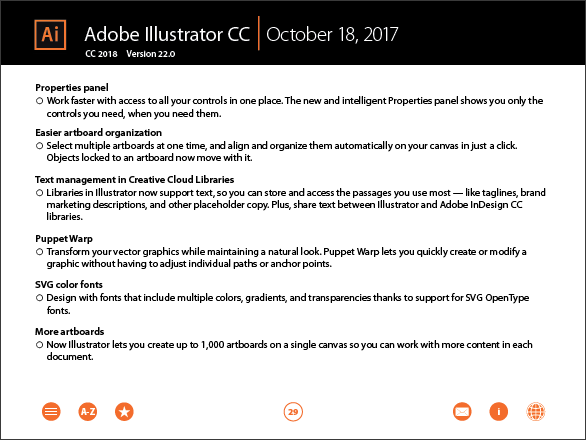This screenshot has height=440, width=586.
Task: Open the menu list icon
Action: (51, 412)
